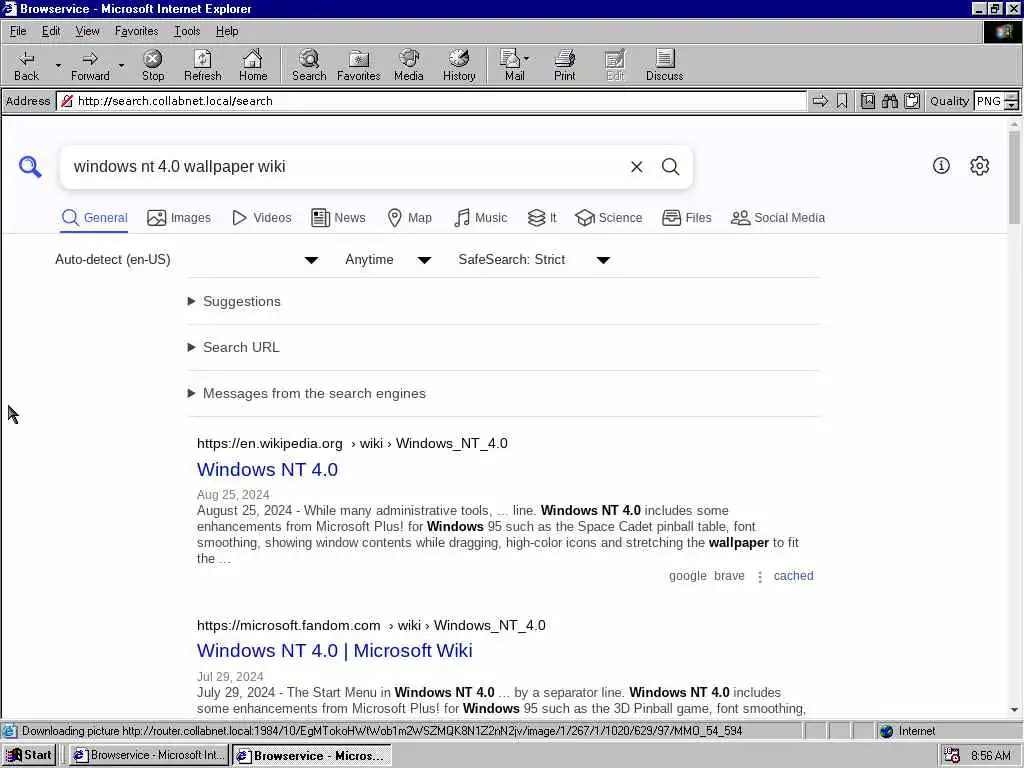Go Back using the toolbar arrow
This screenshot has height=768, width=1024.
coord(26,65)
